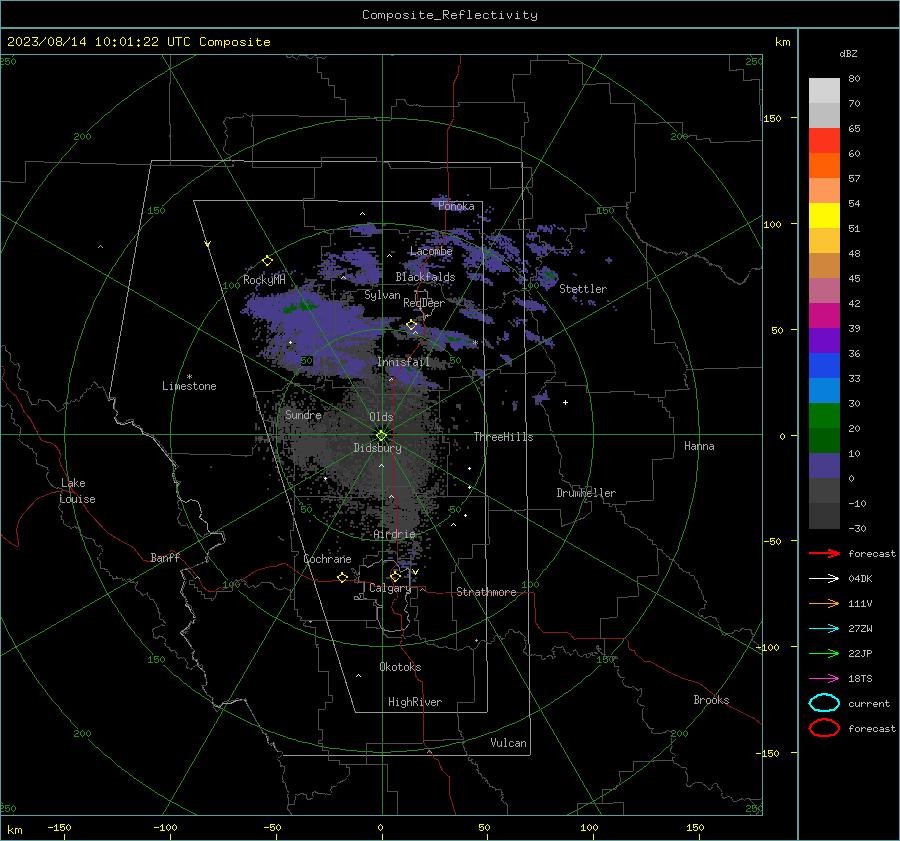Click the Banff label
This screenshot has height=841, width=900.
pyautogui.click(x=165, y=557)
